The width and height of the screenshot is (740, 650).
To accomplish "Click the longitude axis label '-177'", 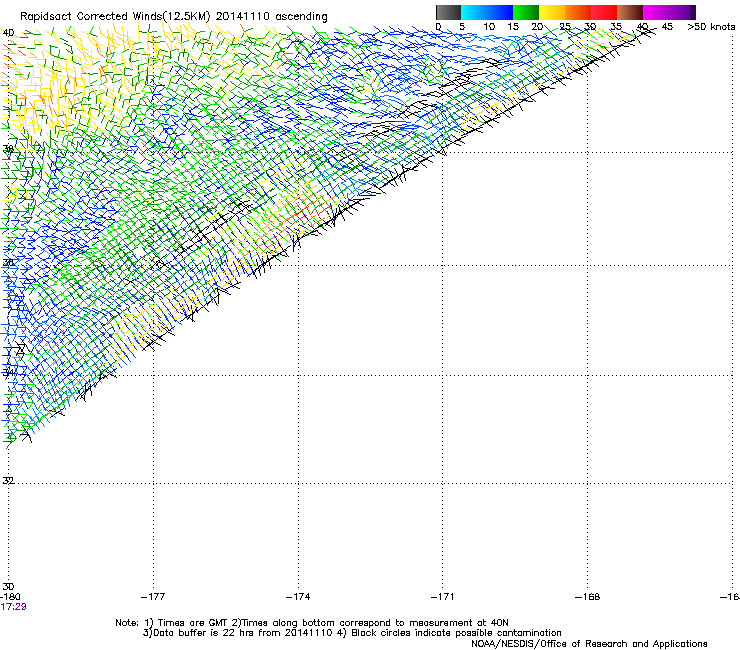I will point(153,597).
